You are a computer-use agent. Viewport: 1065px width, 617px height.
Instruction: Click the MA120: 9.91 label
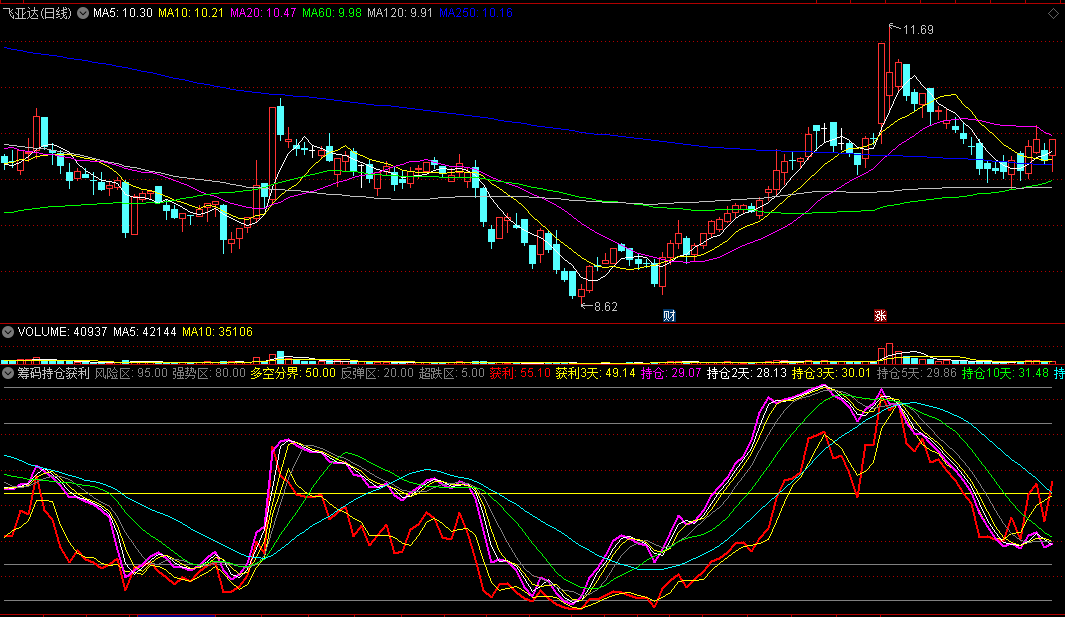(x=399, y=13)
